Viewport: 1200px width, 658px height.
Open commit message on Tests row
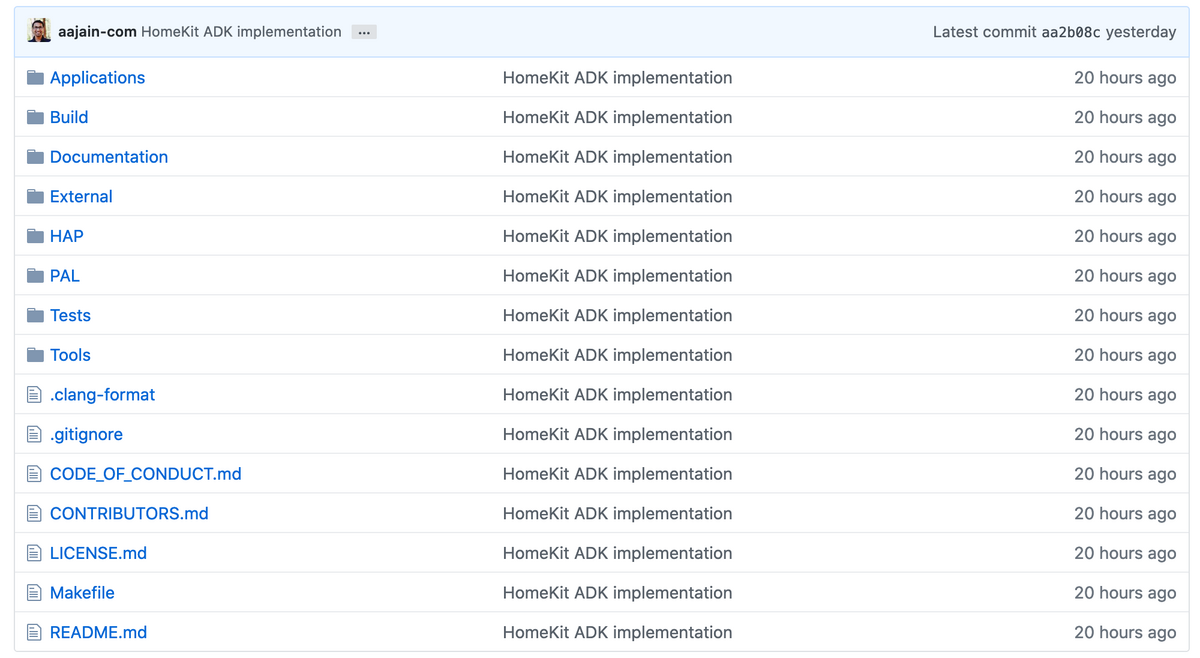pos(617,316)
